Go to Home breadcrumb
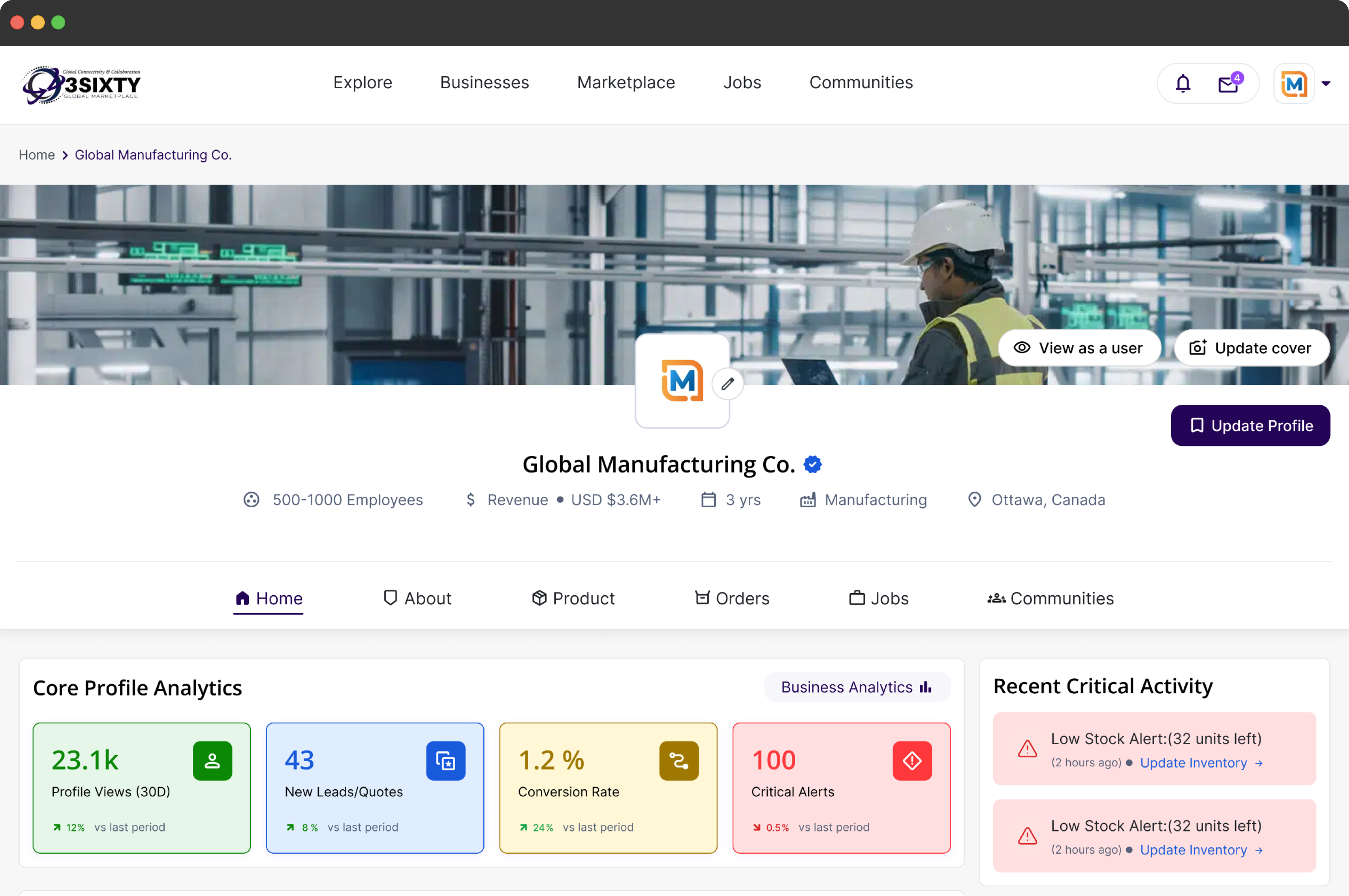Screen dimensions: 1349x896 (x=37, y=155)
